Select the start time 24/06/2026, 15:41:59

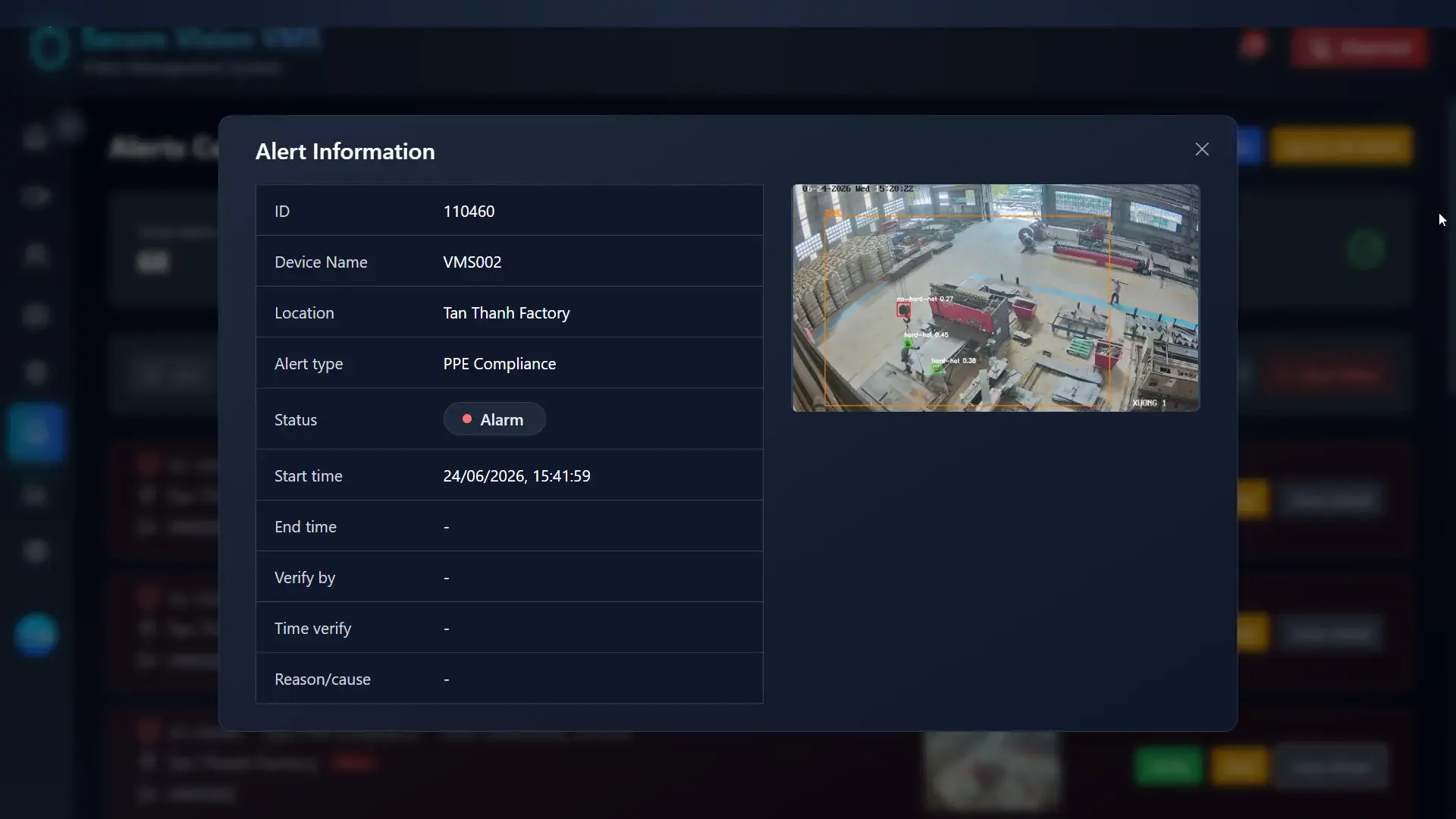(516, 476)
